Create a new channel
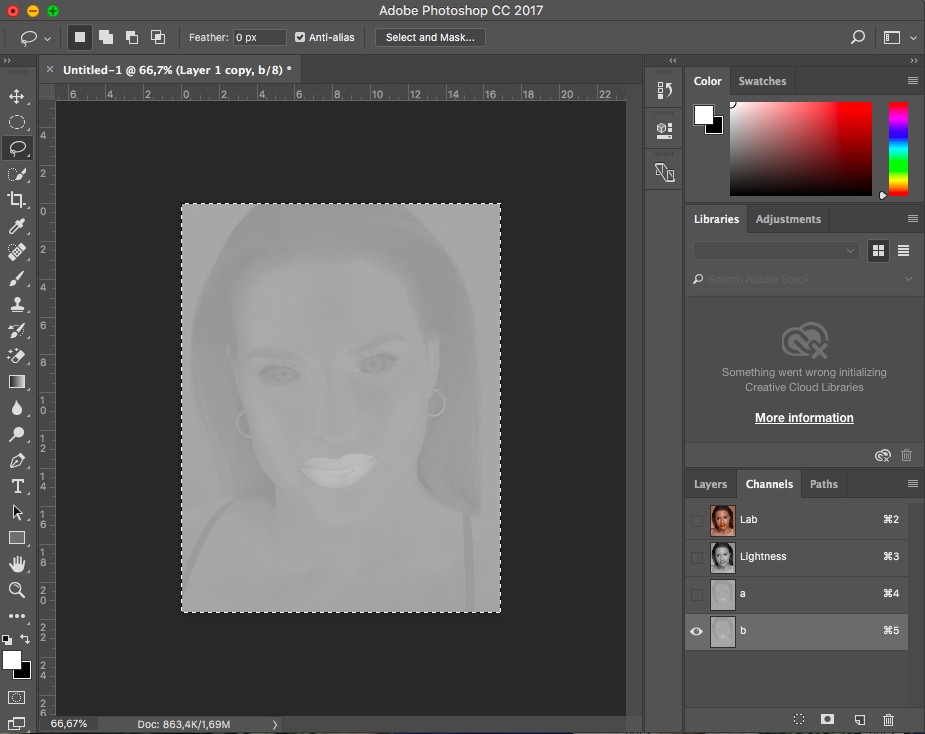The width and height of the screenshot is (925, 734). (860, 719)
